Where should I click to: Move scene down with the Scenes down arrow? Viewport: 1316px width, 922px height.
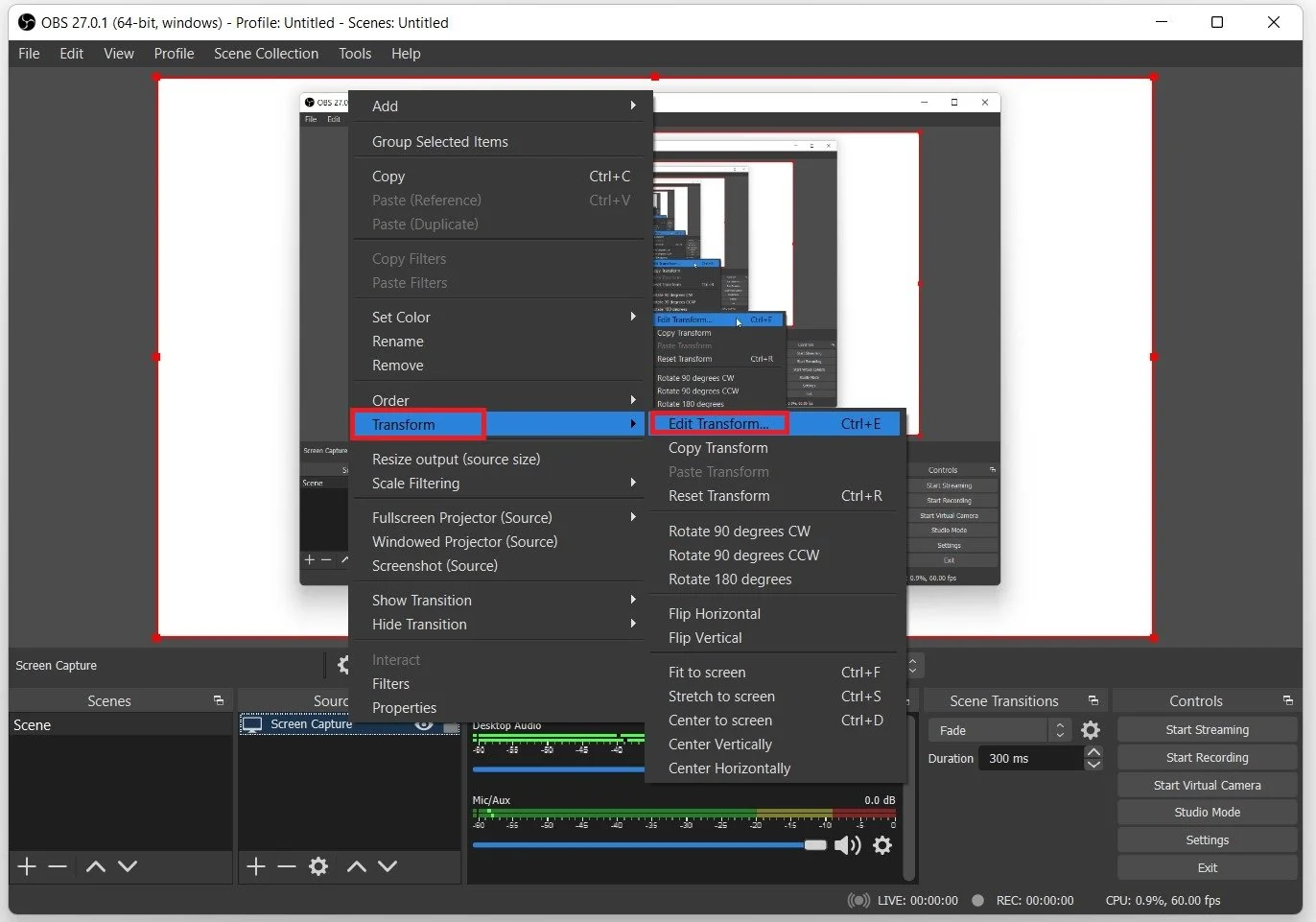click(128, 866)
